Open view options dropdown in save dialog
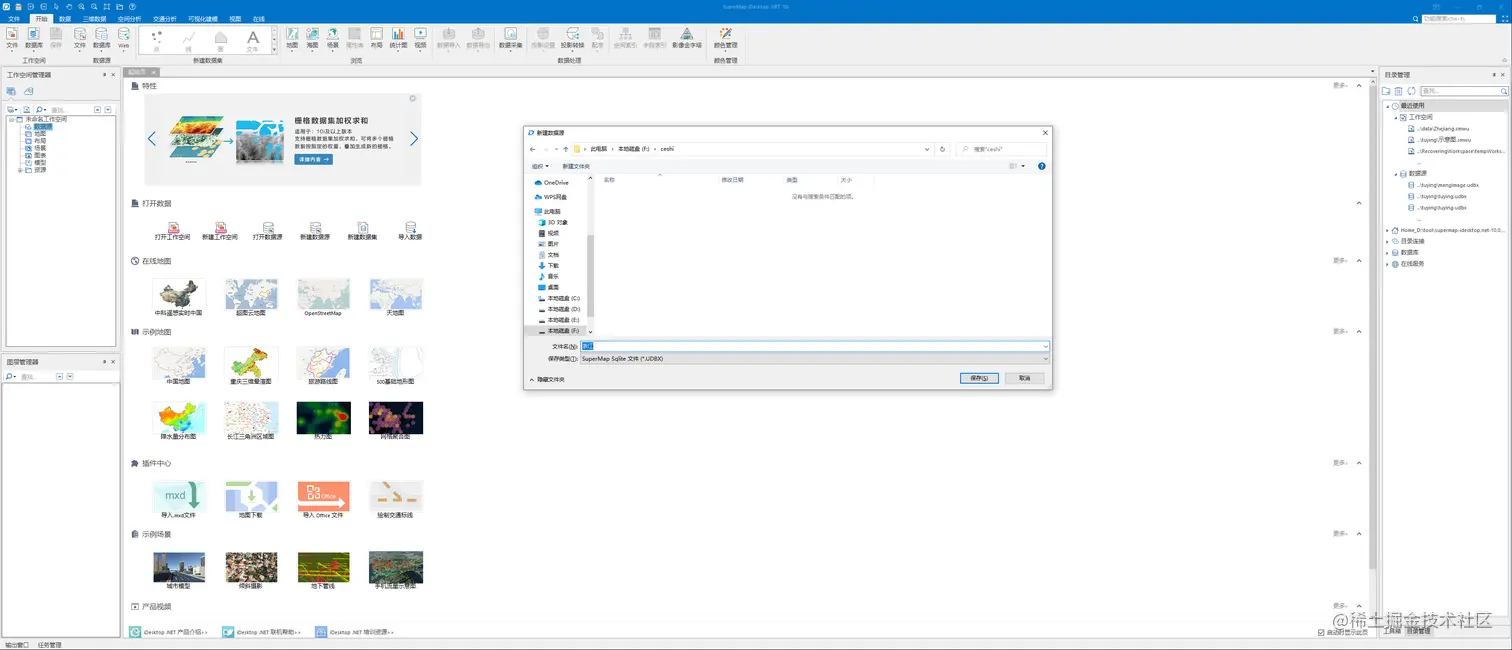1512x650 pixels. tap(1023, 166)
